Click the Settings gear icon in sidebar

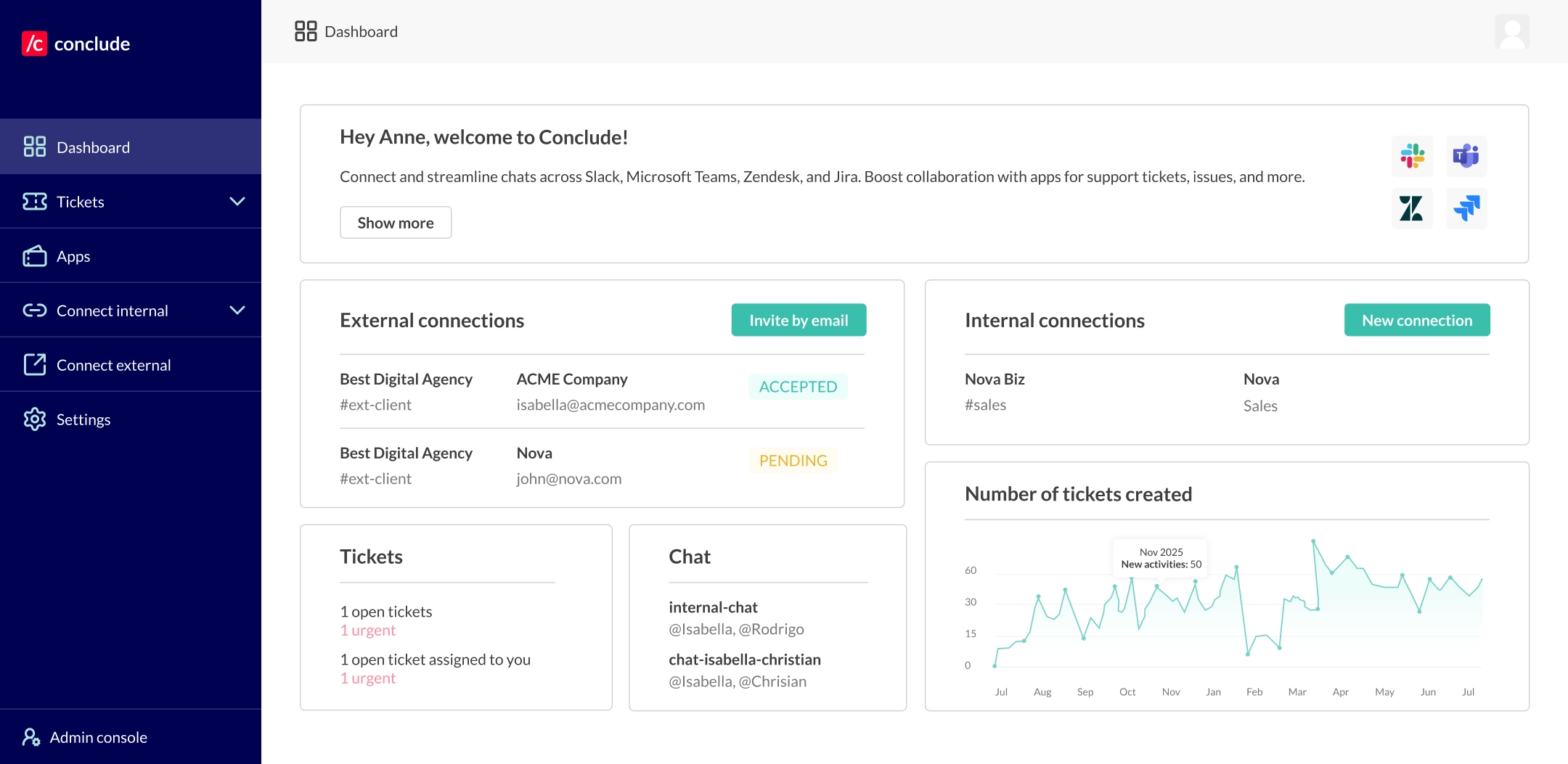(x=34, y=419)
